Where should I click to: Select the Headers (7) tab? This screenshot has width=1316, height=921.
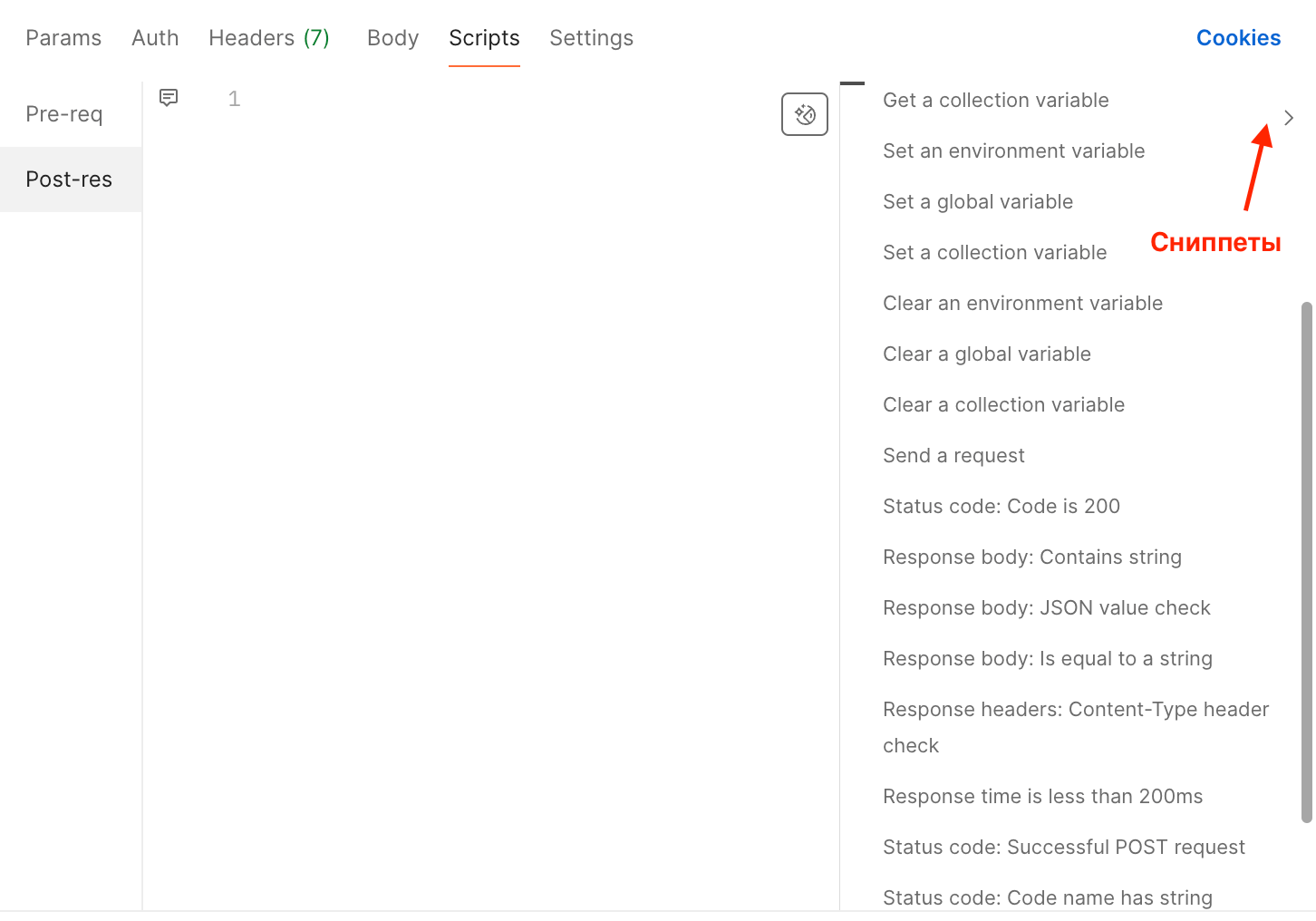point(268,38)
